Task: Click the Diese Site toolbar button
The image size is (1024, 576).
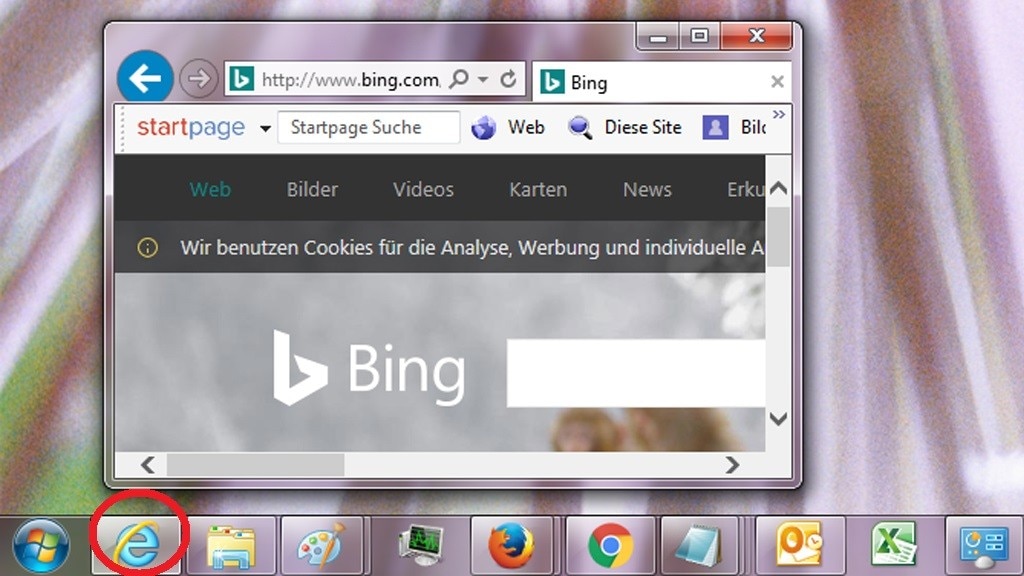Action: 643,127
